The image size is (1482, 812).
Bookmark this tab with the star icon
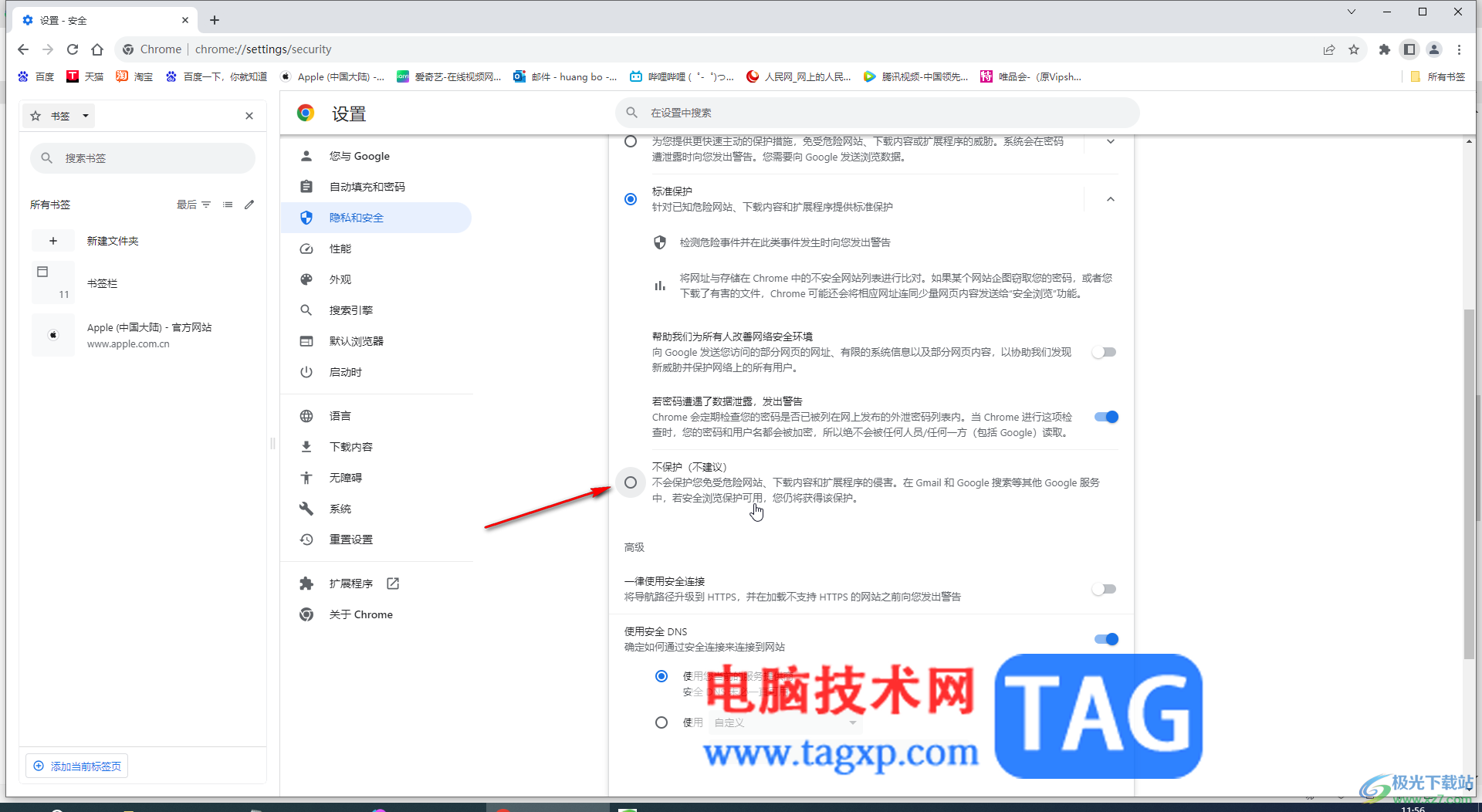(x=1354, y=49)
